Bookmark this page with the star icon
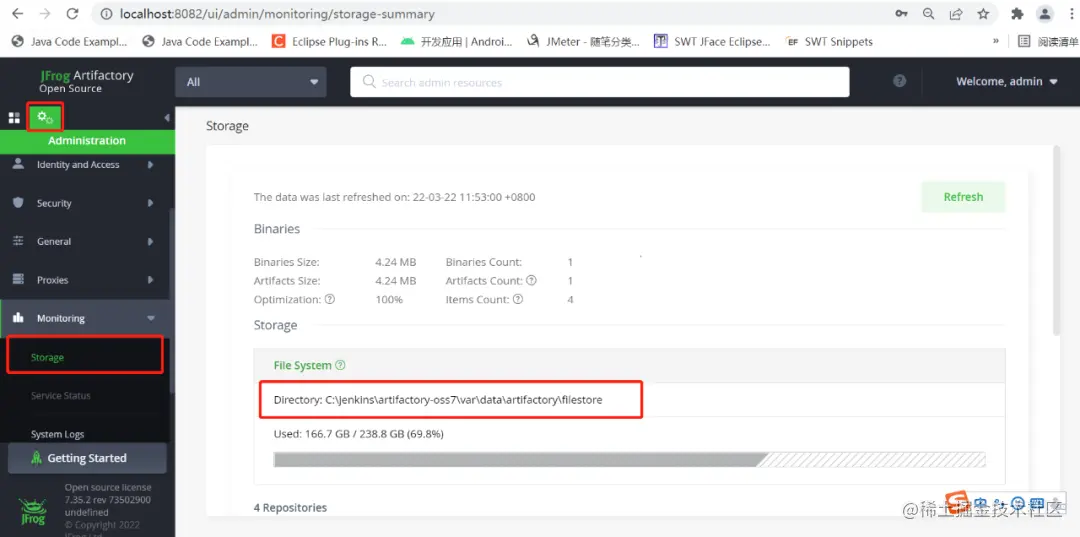 [984, 14]
